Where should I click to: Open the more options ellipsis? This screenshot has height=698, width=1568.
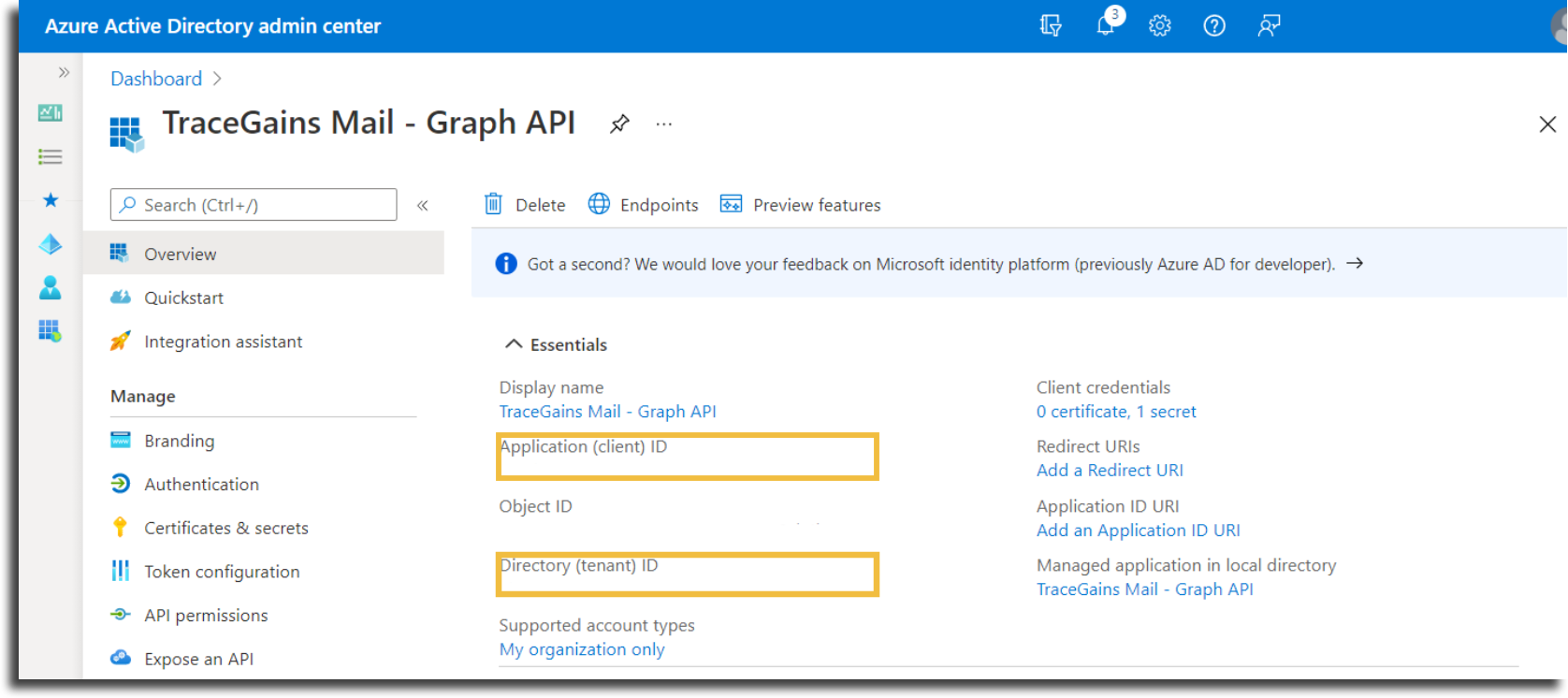click(664, 124)
